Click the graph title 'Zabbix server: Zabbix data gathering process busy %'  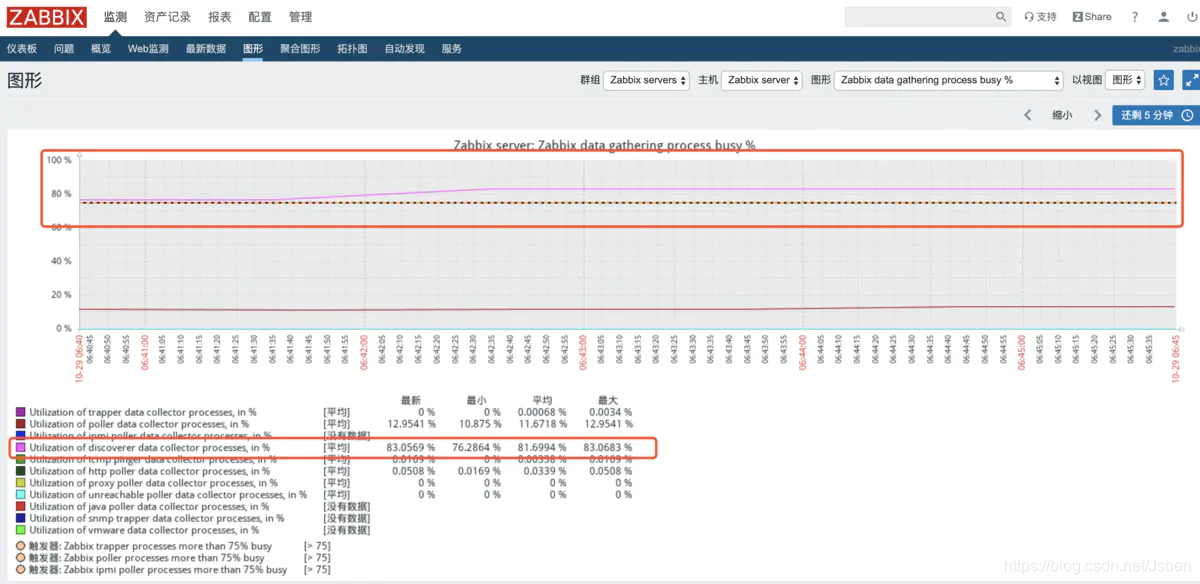tap(604, 145)
